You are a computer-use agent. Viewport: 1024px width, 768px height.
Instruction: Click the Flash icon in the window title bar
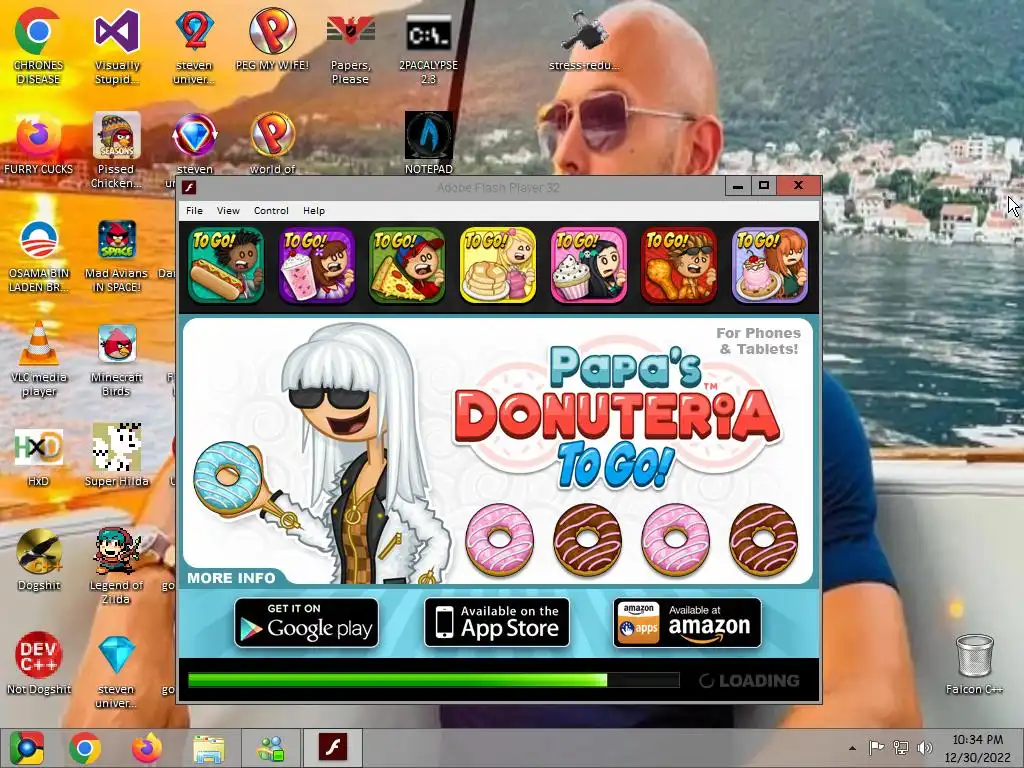coord(189,188)
